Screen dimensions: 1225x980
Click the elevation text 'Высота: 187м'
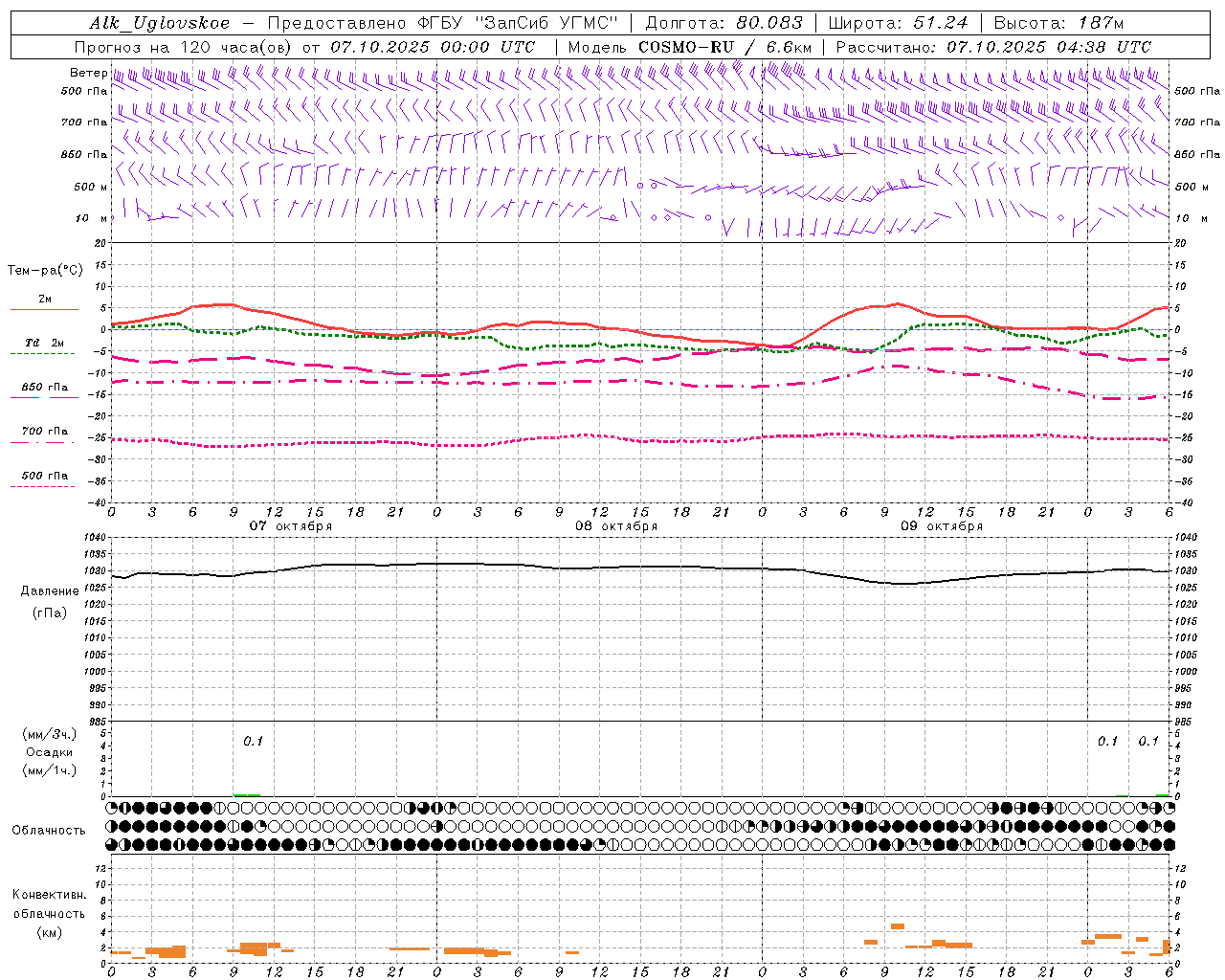click(x=1058, y=23)
